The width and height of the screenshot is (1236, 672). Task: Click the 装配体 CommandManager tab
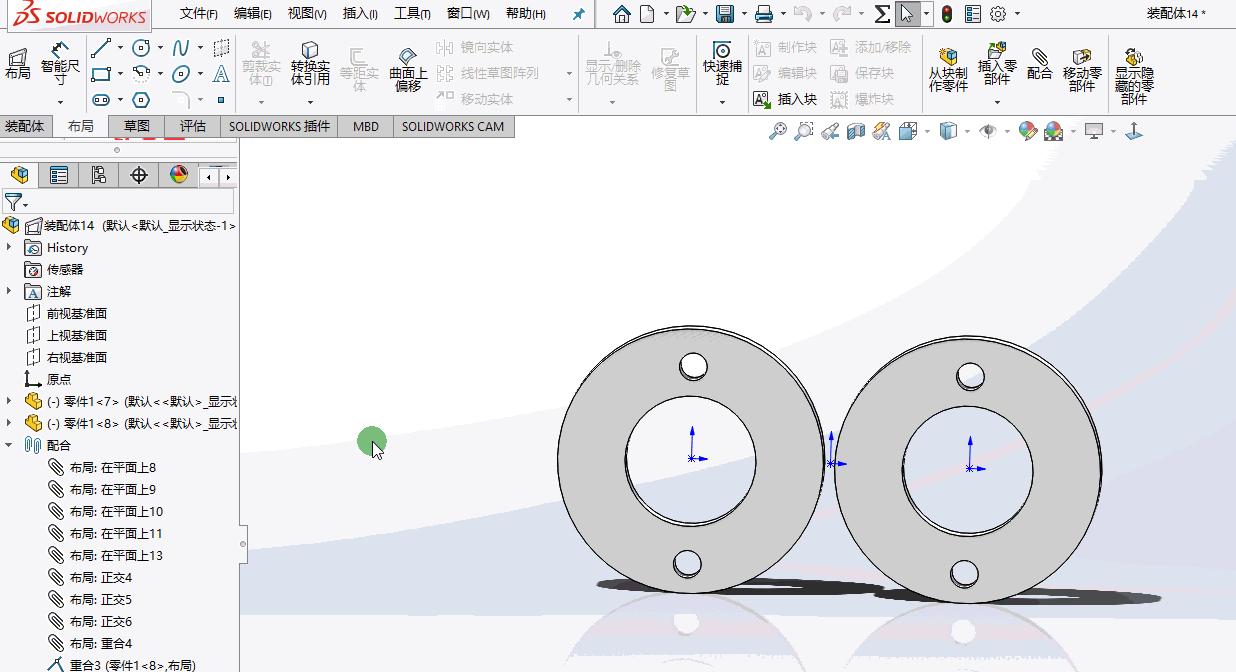[26, 127]
